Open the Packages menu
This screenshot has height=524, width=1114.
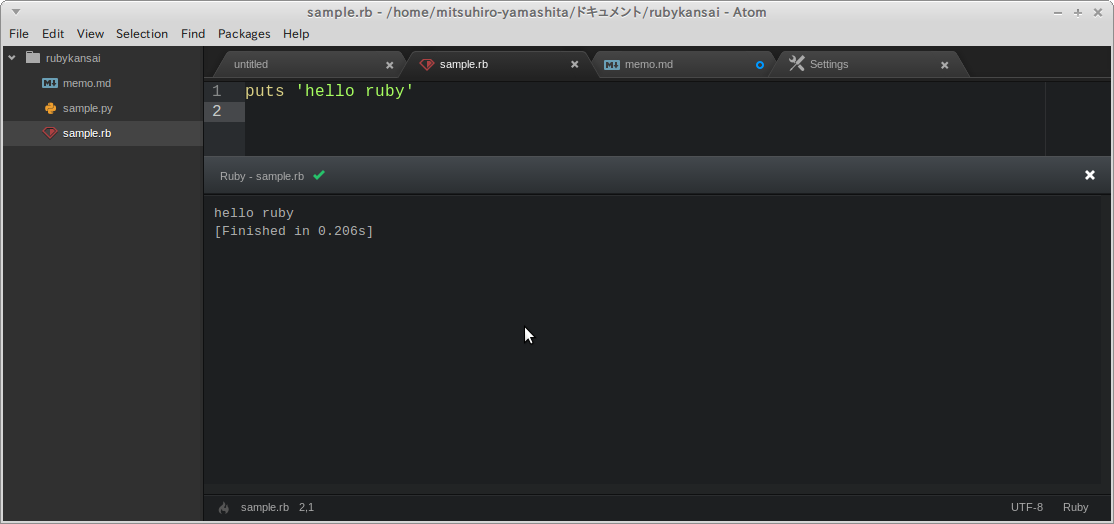point(244,33)
